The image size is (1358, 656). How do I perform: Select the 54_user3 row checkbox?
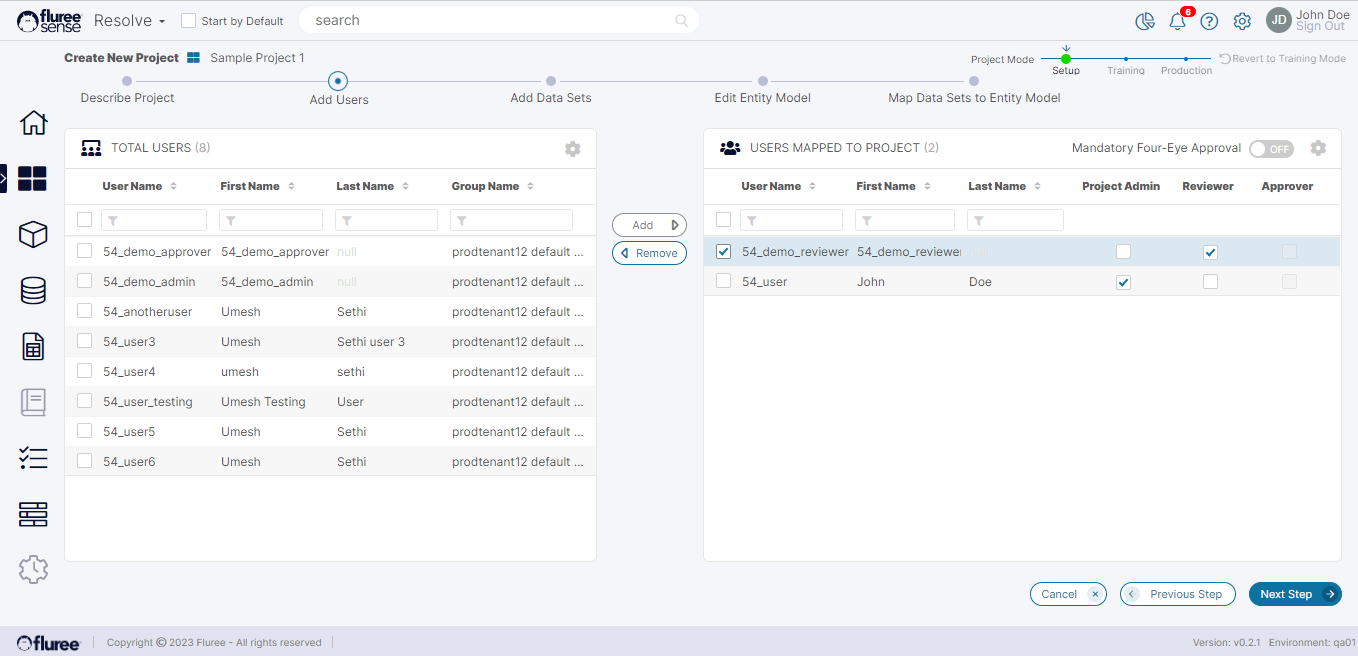click(85, 341)
